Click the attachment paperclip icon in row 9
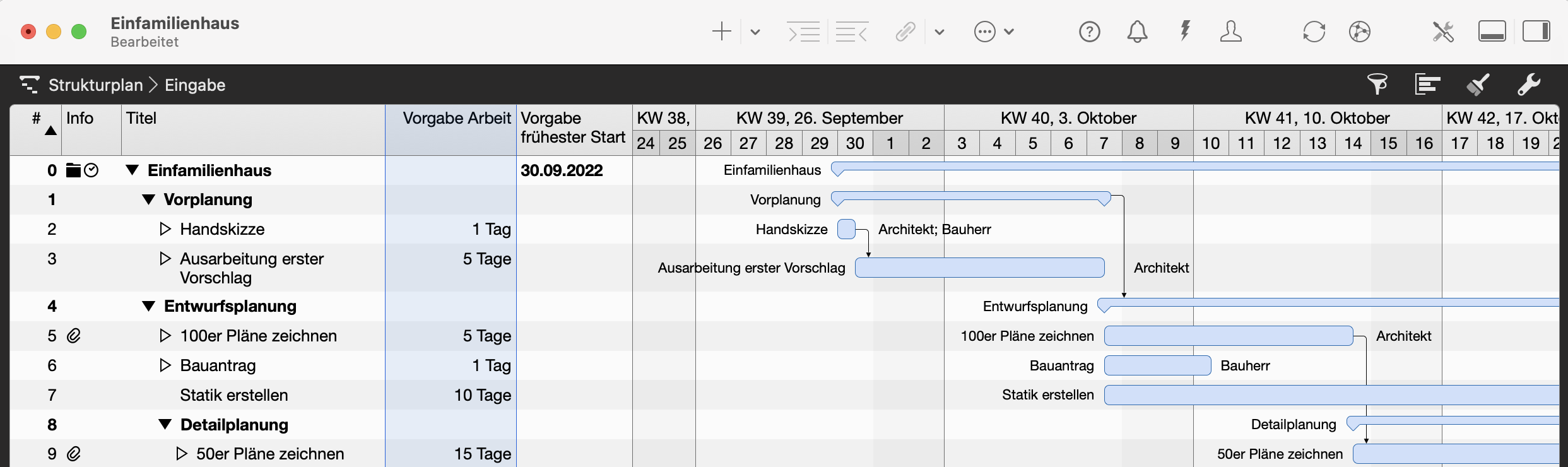Screen dimensions: 1568x467 coord(74,454)
